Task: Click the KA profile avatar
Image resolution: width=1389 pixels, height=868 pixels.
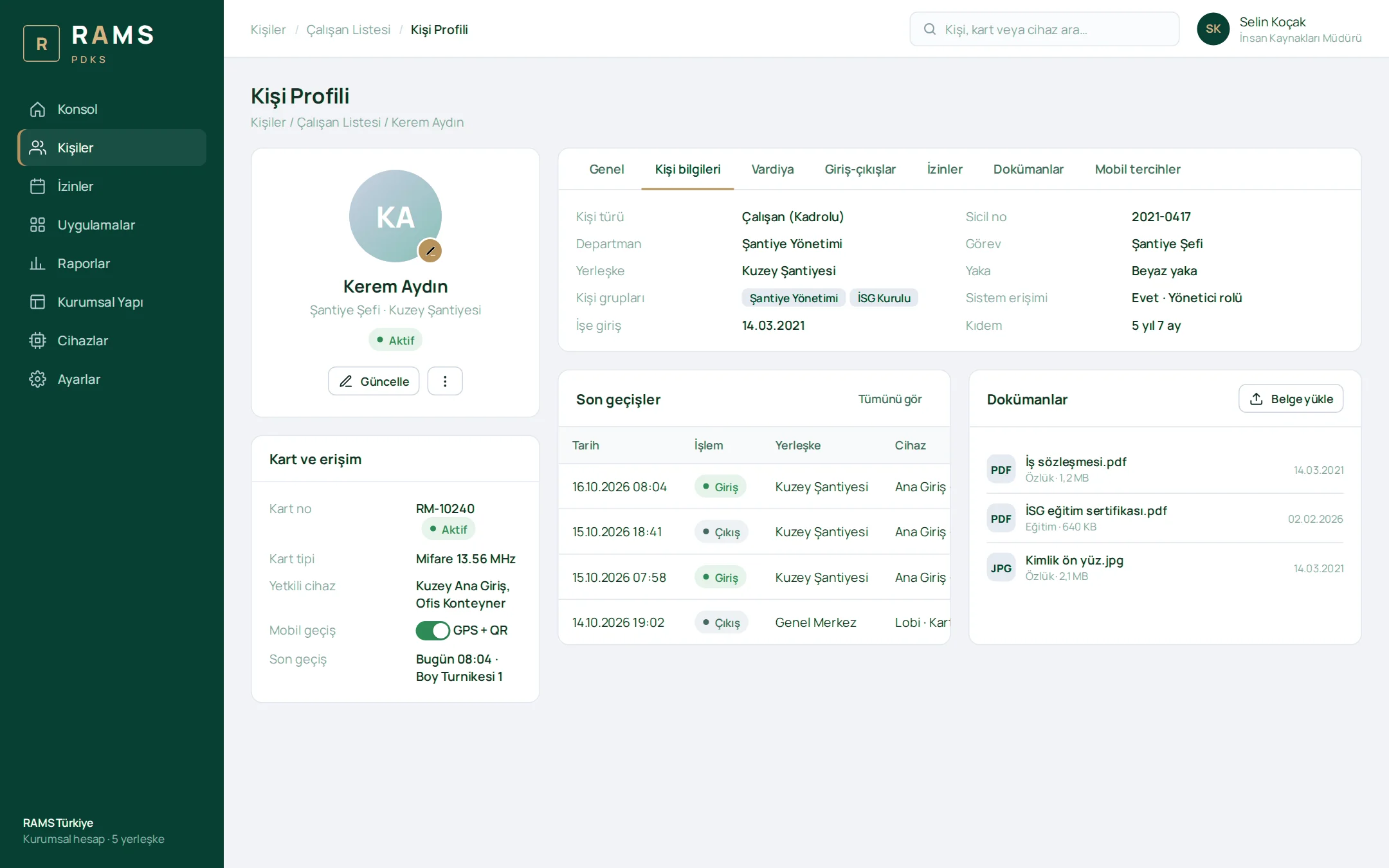Action: tap(395, 216)
